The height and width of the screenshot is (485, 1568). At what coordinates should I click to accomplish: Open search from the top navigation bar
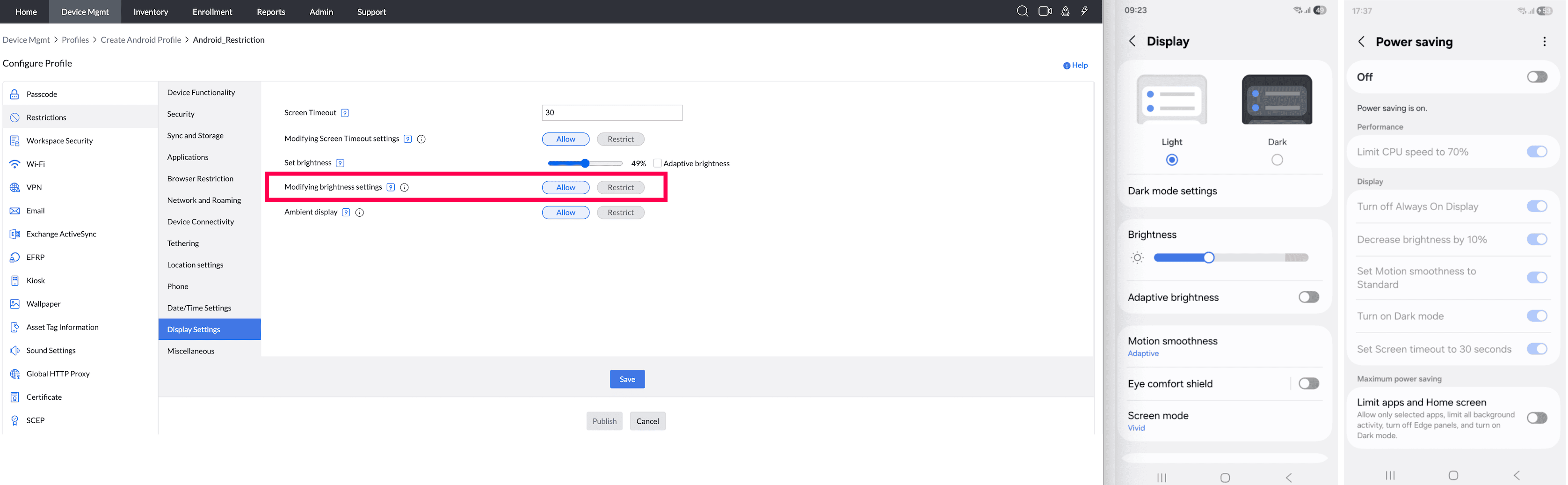coord(1023,11)
